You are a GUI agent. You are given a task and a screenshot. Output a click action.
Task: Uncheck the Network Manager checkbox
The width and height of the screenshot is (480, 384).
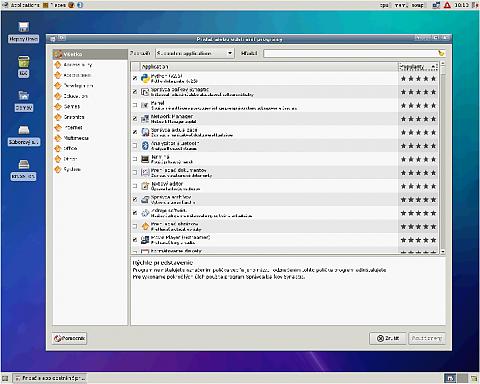point(135,119)
